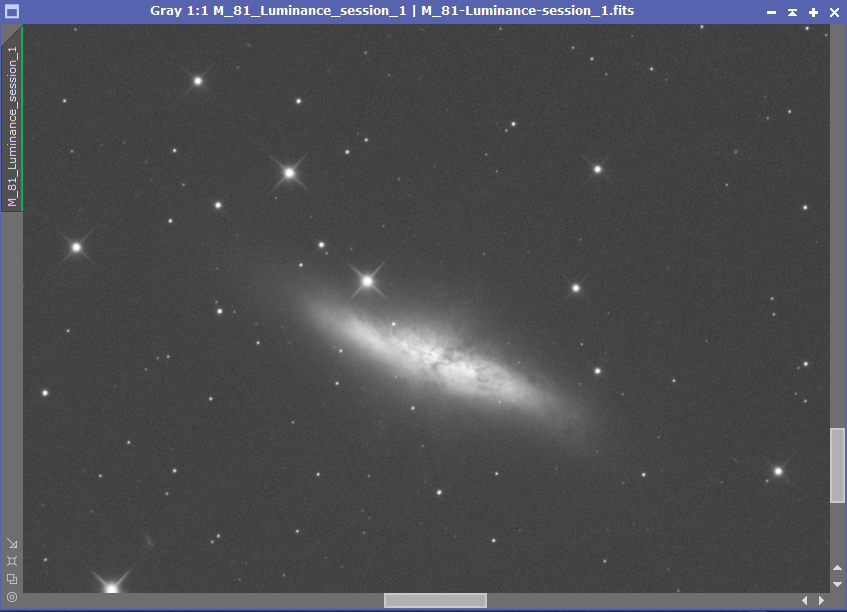Click the concentric circles icon in the side strip
This screenshot has height=612, width=847.
click(12, 596)
